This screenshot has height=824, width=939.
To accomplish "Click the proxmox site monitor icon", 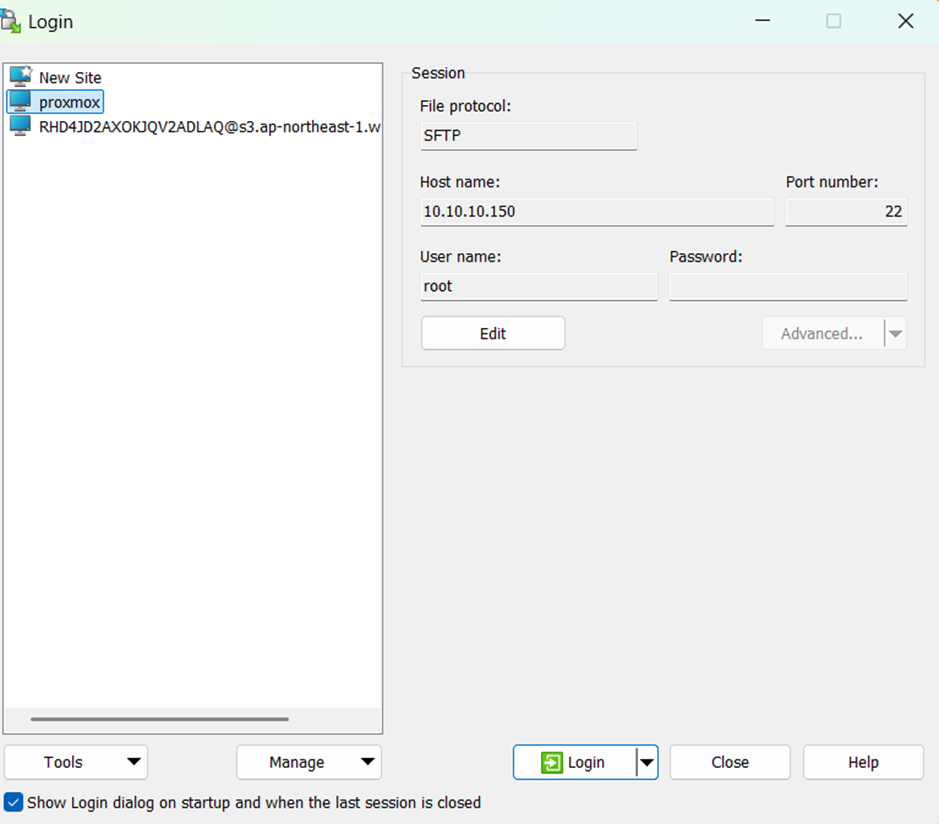I will pyautogui.click(x=20, y=102).
